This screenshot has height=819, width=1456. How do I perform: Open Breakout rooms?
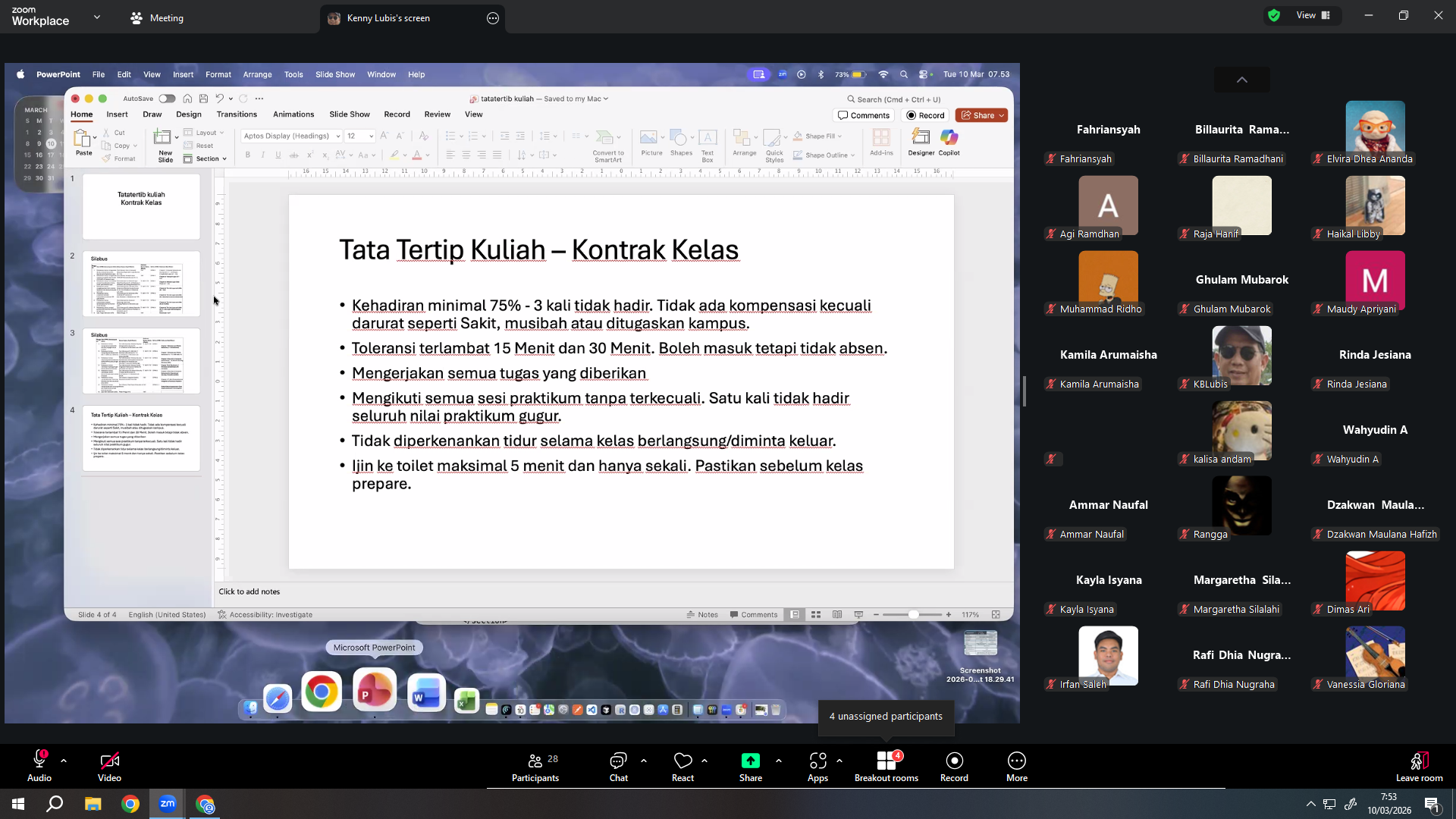tap(886, 767)
